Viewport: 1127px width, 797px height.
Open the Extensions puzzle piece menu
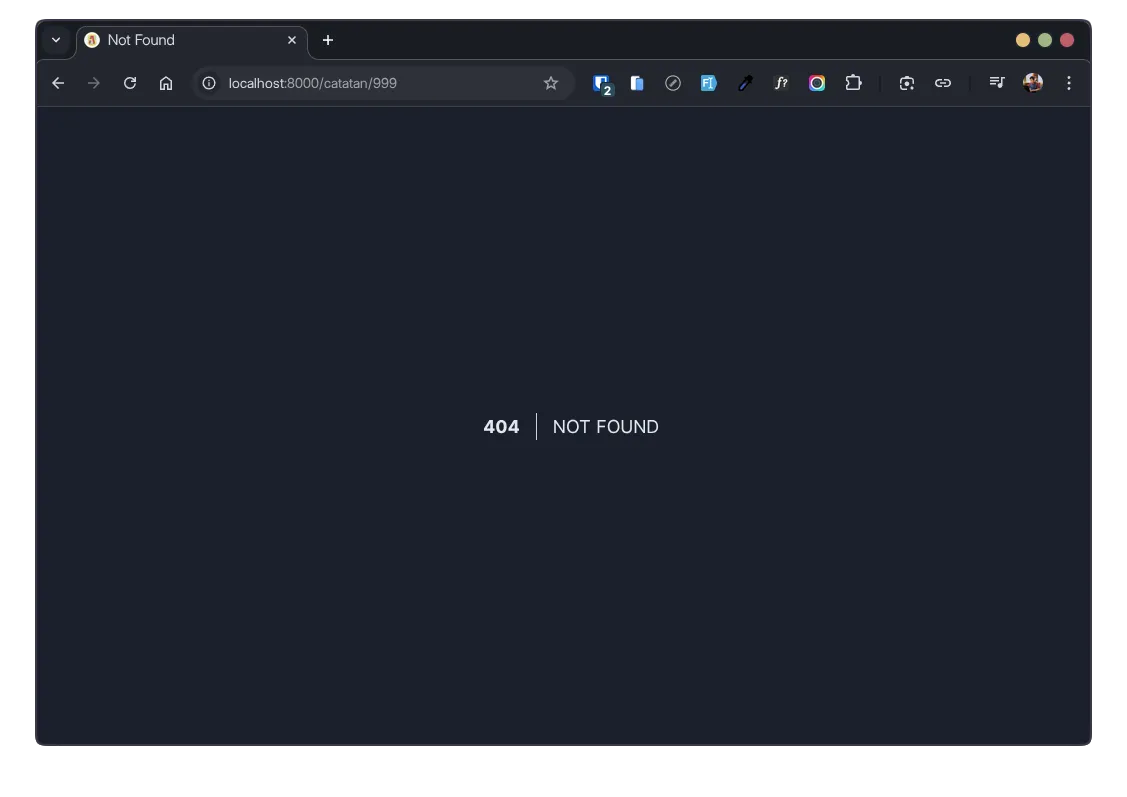pyautogui.click(x=853, y=83)
